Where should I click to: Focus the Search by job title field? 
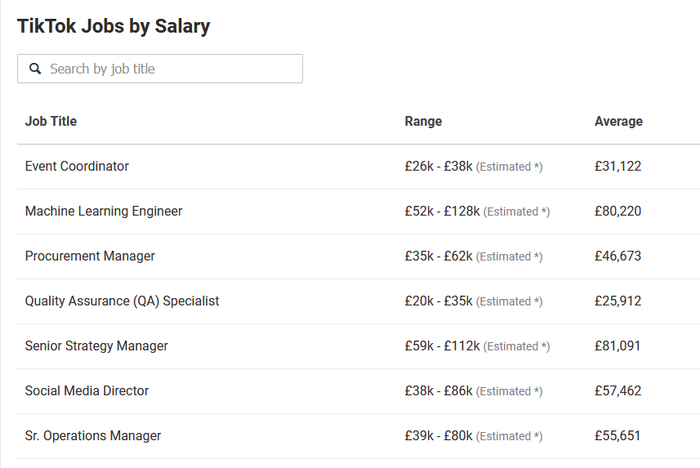(x=170, y=69)
